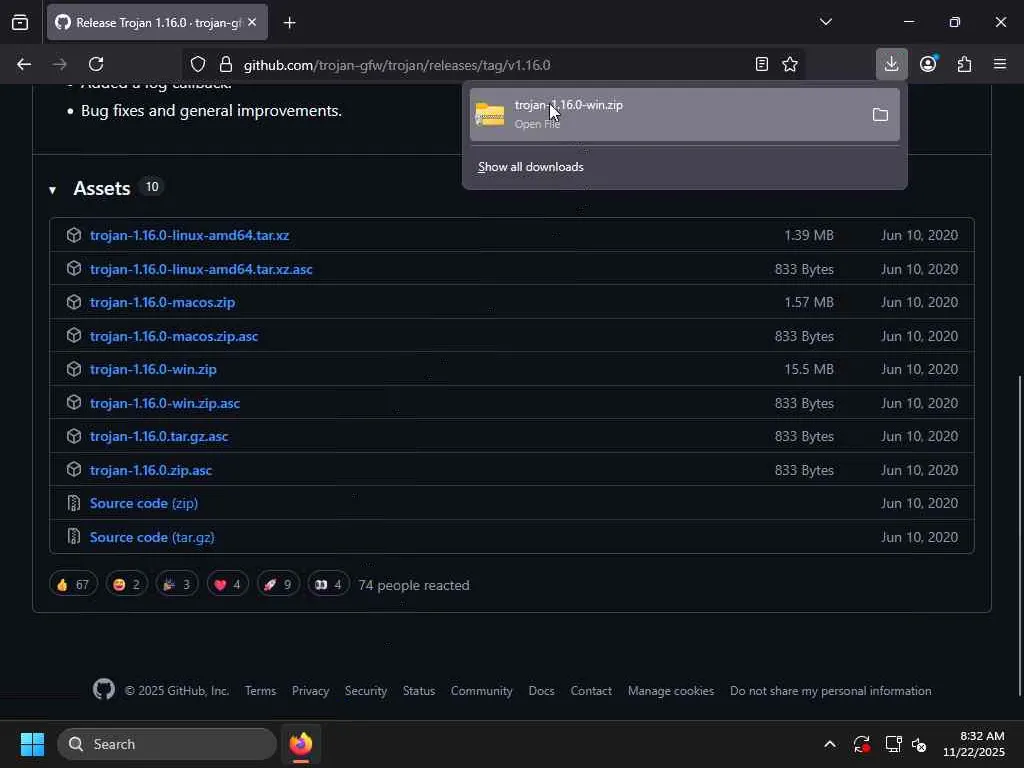Click the GitHub logo in footer
This screenshot has height=768, width=1024.
(x=103, y=690)
